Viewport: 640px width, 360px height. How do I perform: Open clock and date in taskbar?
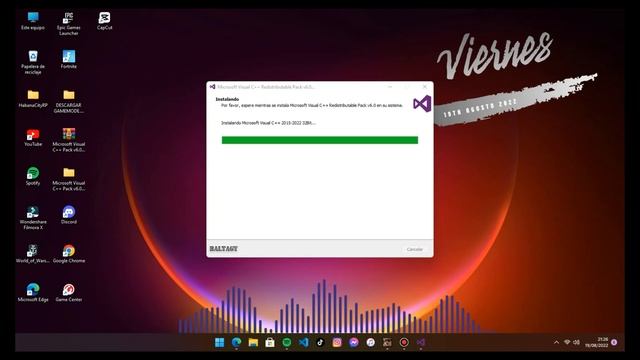(x=596, y=342)
